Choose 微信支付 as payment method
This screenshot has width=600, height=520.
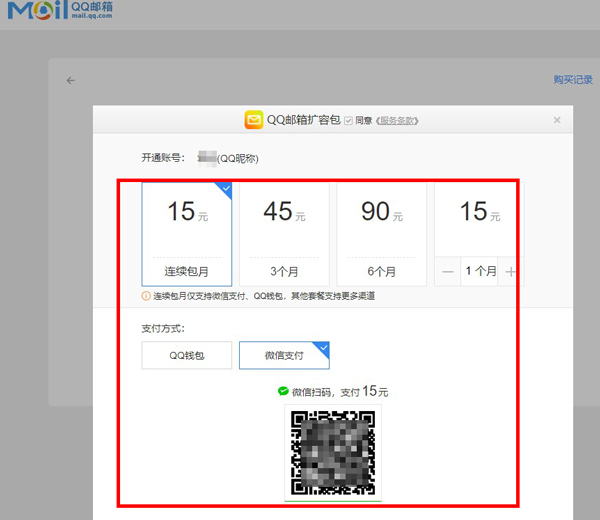284,355
